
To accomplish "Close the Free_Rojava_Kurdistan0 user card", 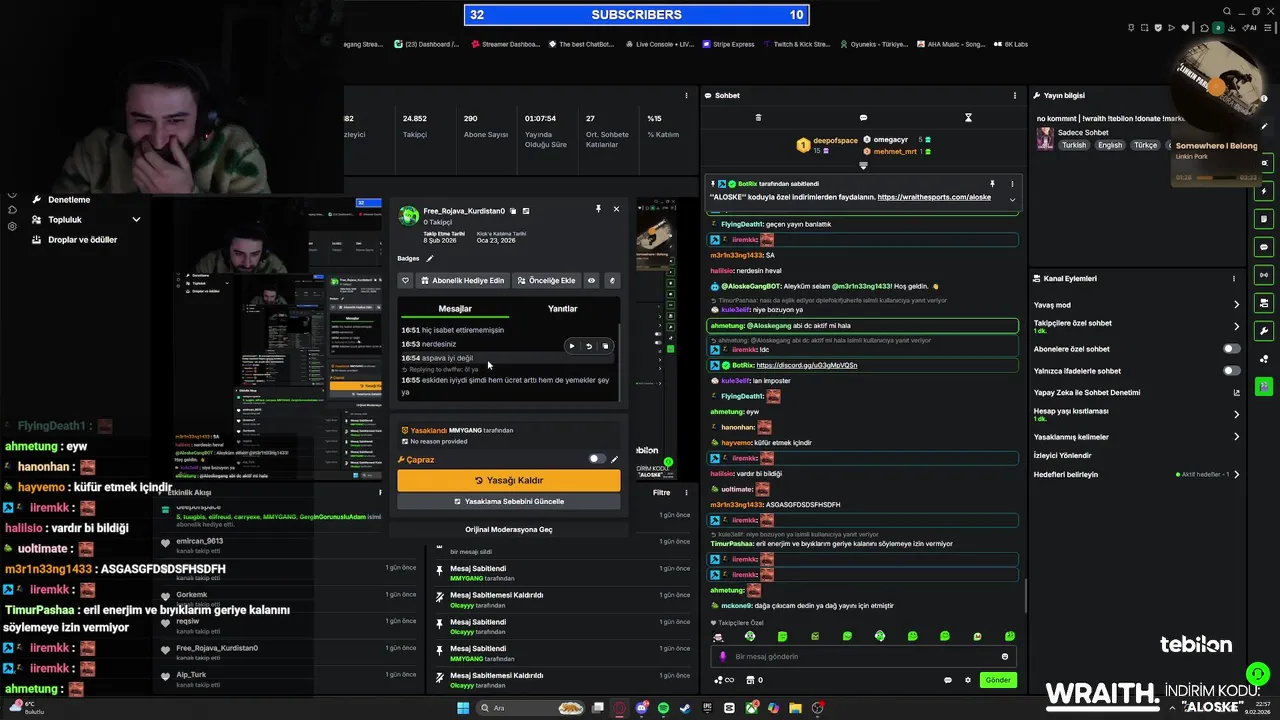I will [x=616, y=209].
